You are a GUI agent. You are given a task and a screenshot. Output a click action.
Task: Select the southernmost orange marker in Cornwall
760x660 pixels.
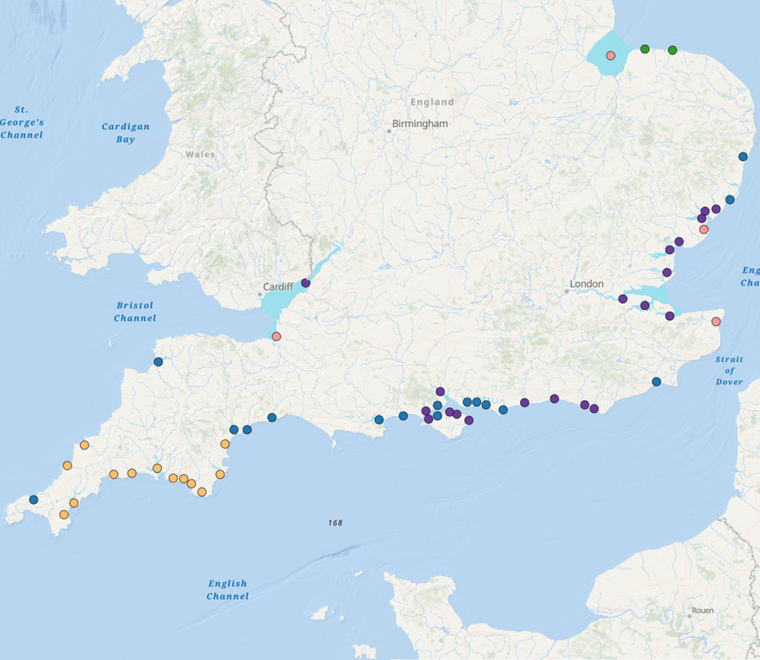64,515
